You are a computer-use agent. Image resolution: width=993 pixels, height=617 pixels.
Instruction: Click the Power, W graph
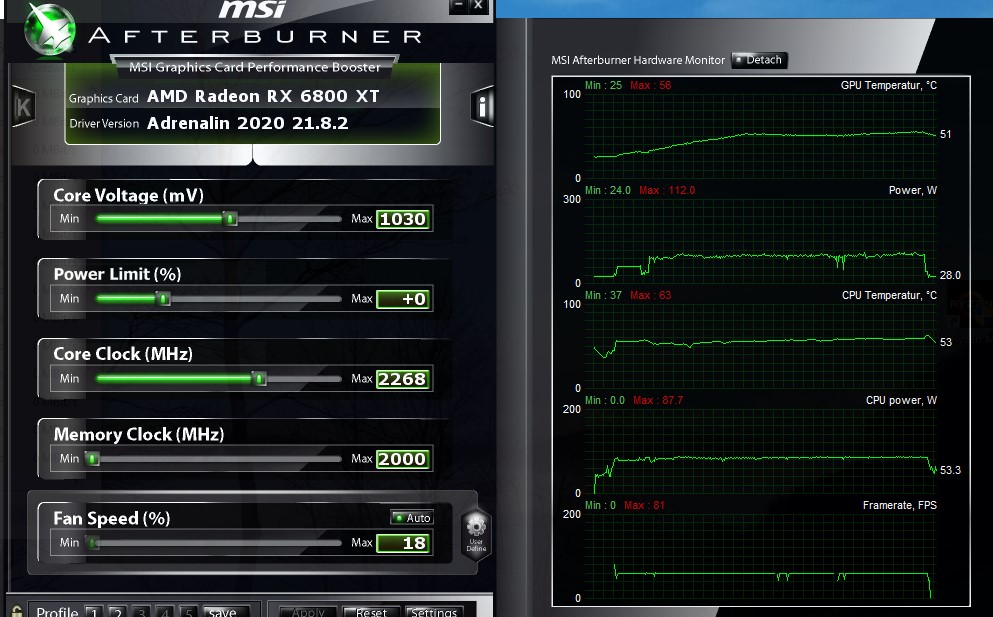pyautogui.click(x=760, y=241)
